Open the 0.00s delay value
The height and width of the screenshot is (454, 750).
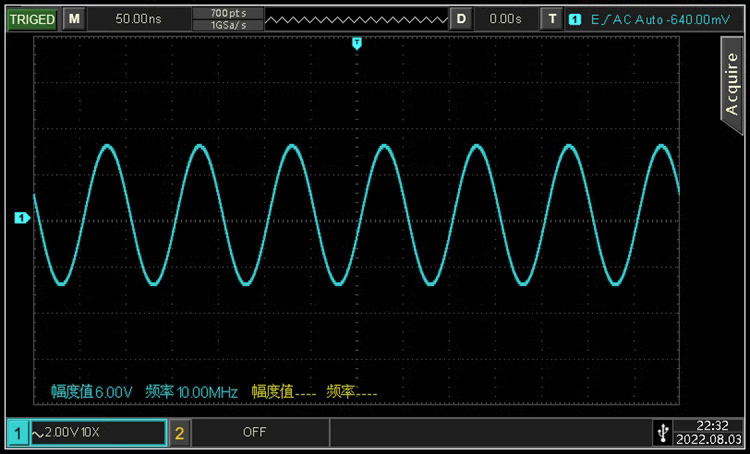pos(505,19)
